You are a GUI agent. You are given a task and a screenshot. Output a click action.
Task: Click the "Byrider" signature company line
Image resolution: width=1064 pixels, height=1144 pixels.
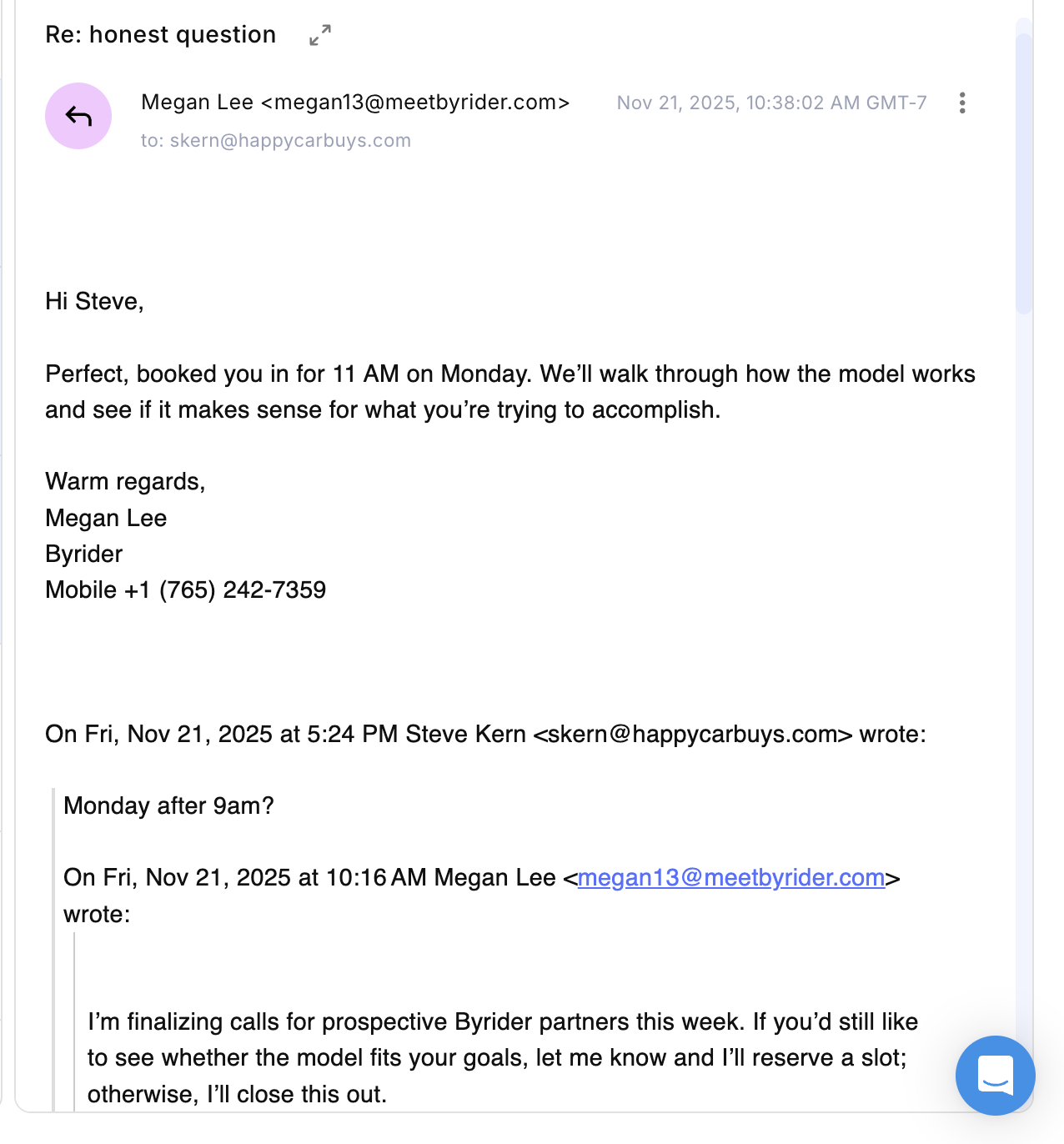tap(84, 554)
